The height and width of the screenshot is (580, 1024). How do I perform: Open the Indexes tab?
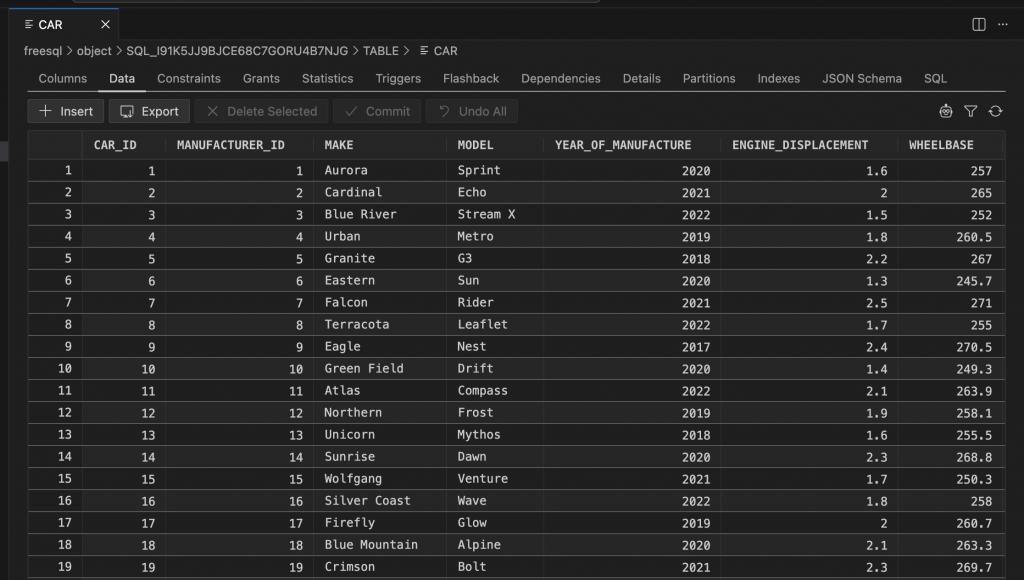pos(778,78)
